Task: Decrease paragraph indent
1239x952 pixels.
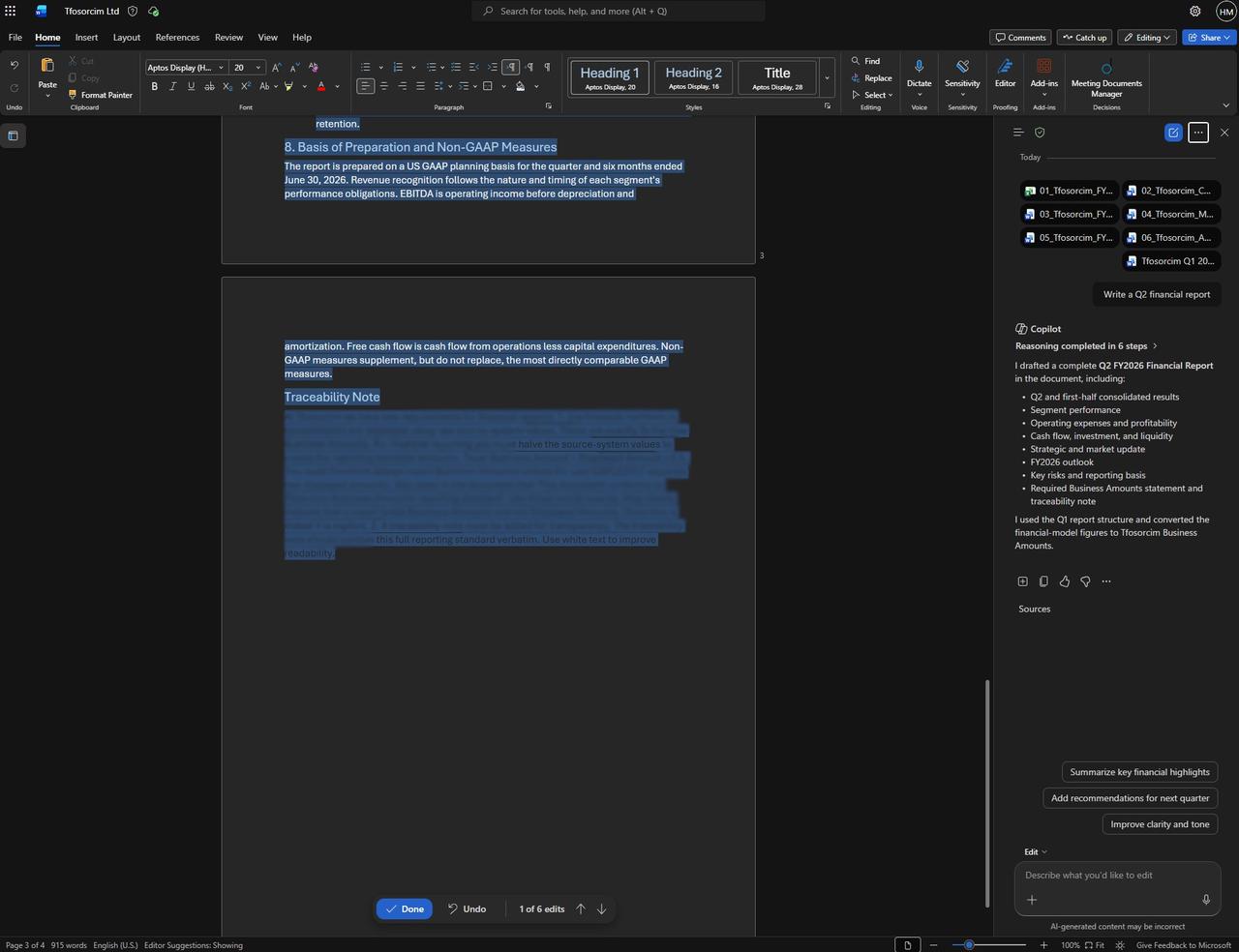Action: pos(473,67)
